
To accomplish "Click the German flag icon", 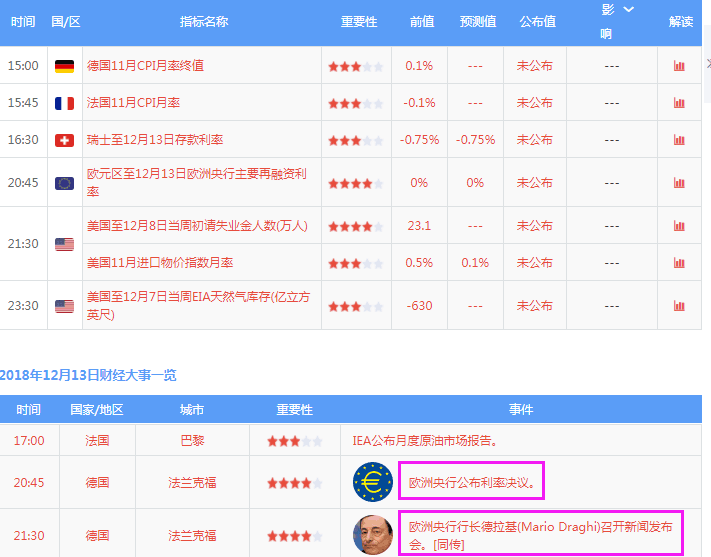I will point(64,66).
